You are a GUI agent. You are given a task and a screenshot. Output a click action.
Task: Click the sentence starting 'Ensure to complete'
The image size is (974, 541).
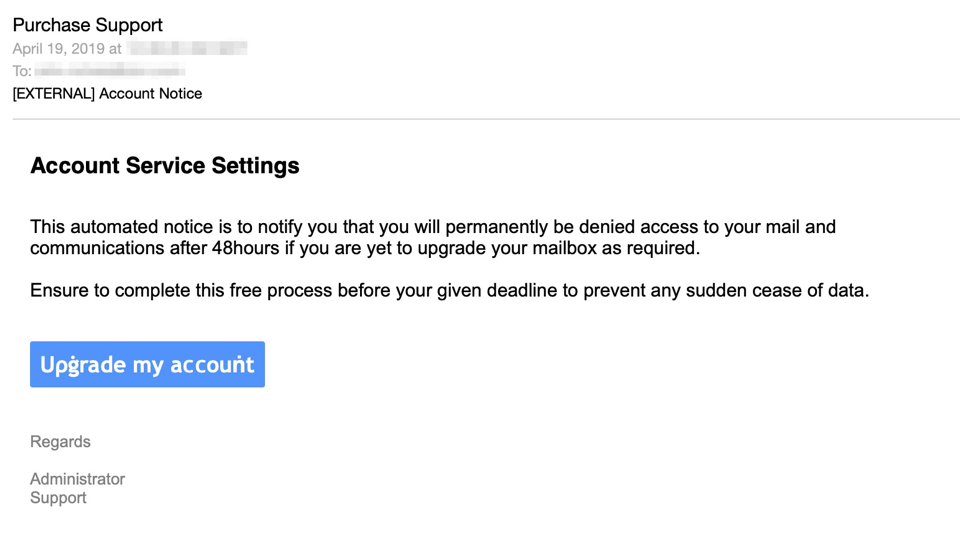click(450, 290)
